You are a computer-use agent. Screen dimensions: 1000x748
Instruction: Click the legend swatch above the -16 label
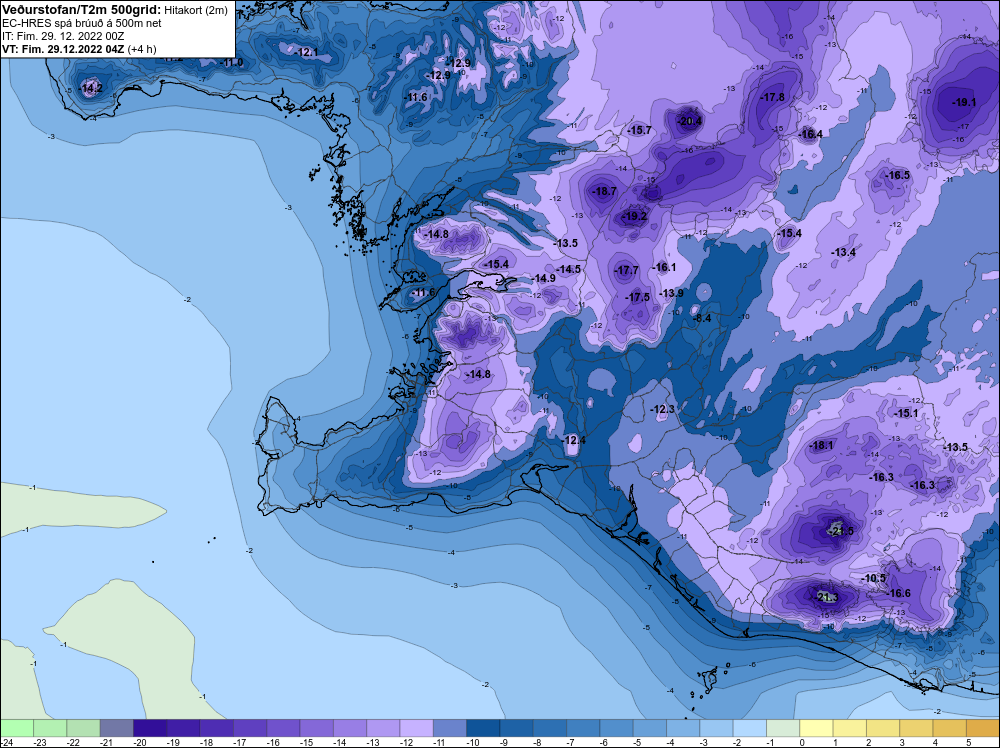pyautogui.click(x=283, y=728)
